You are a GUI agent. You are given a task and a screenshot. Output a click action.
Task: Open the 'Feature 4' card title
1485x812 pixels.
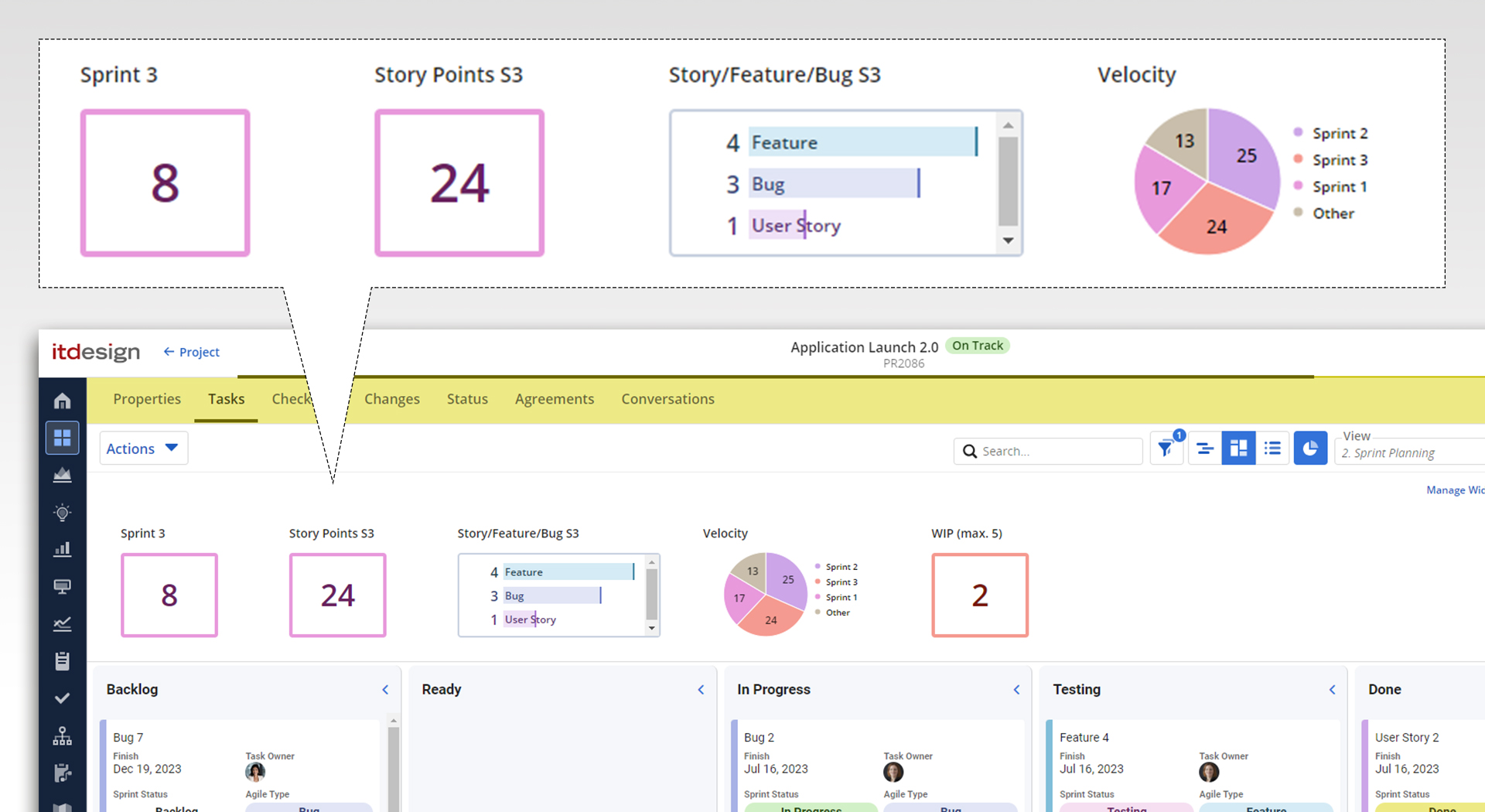click(x=1084, y=738)
